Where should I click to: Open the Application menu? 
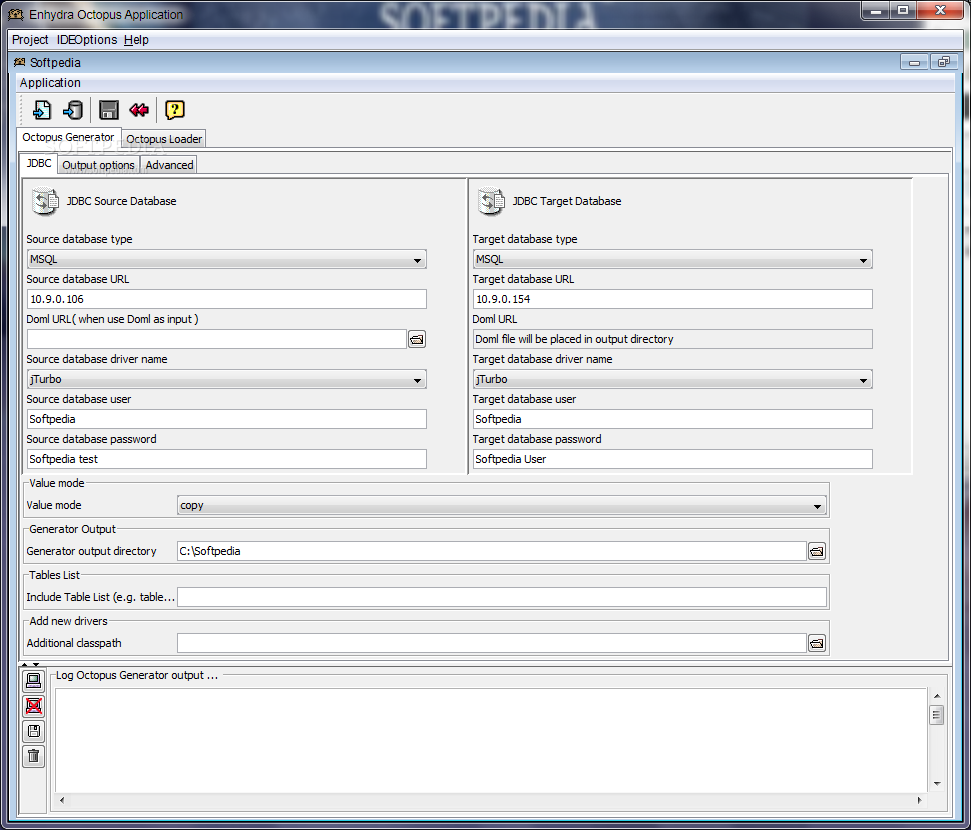(x=50, y=83)
